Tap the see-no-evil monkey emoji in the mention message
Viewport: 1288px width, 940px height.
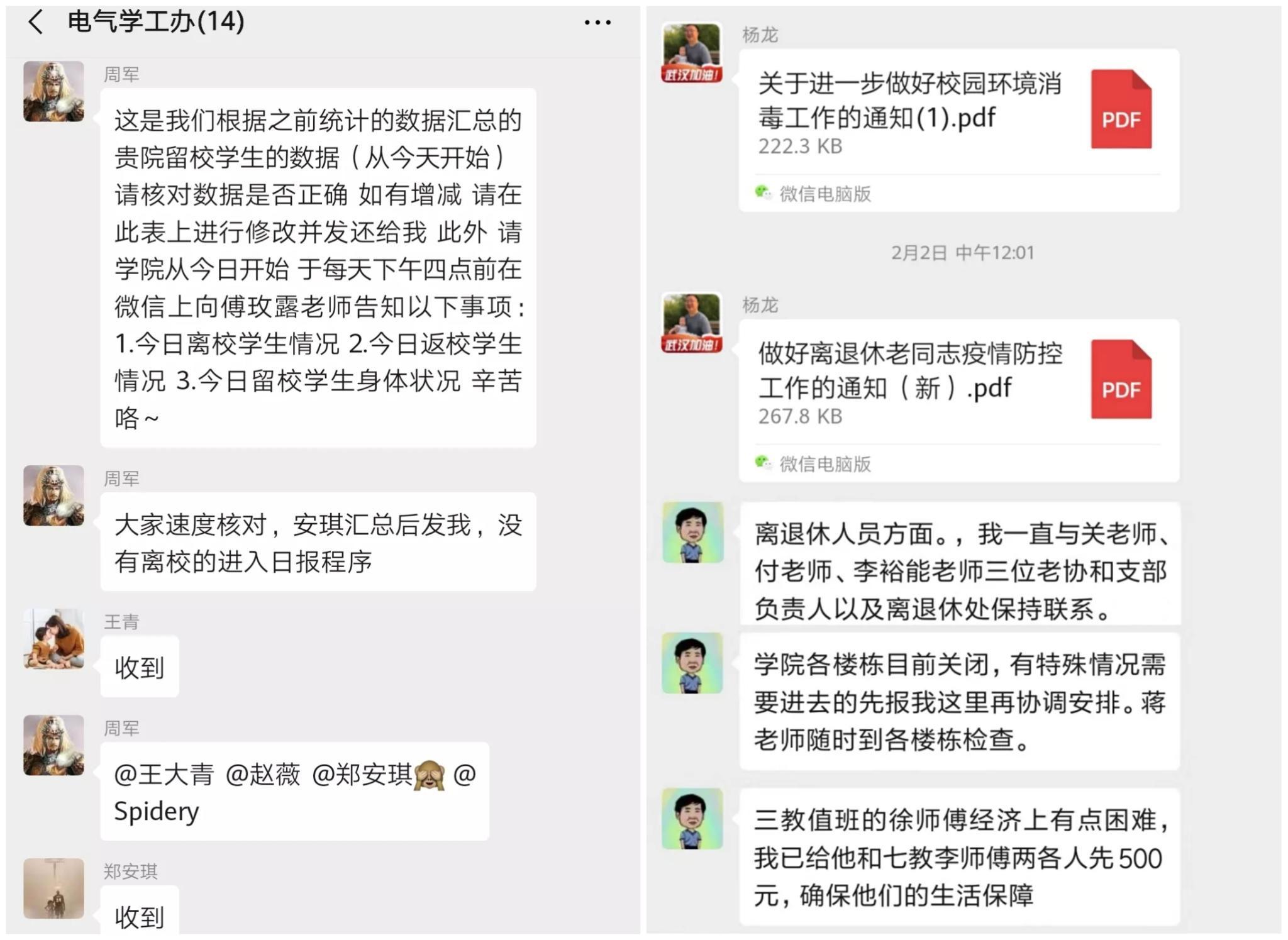pyautogui.click(x=429, y=775)
